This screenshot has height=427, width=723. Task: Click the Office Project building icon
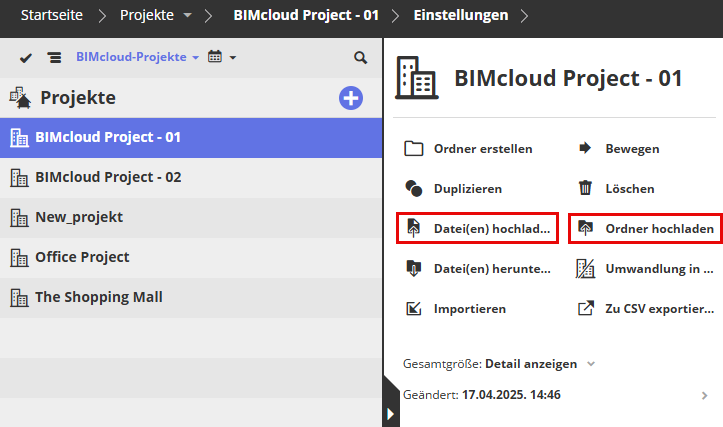[x=19, y=258]
